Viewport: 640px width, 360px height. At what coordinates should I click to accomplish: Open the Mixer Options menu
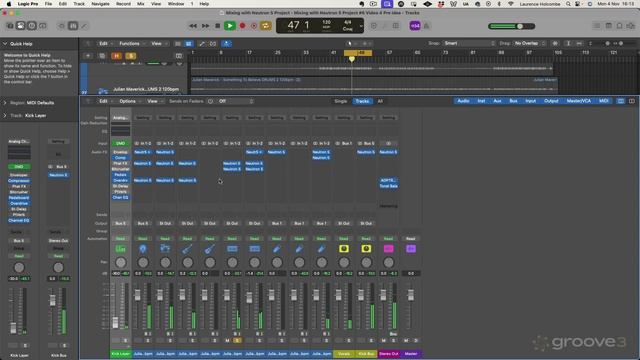pos(129,101)
